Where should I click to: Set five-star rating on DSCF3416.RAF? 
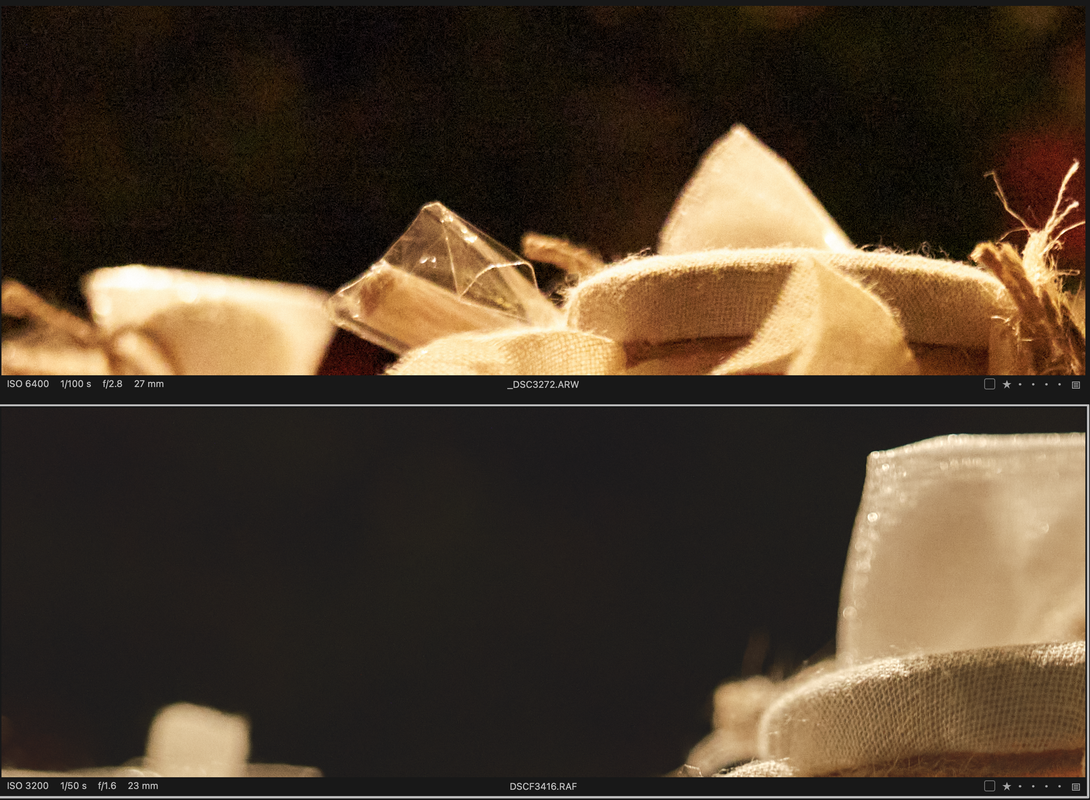tap(1059, 786)
